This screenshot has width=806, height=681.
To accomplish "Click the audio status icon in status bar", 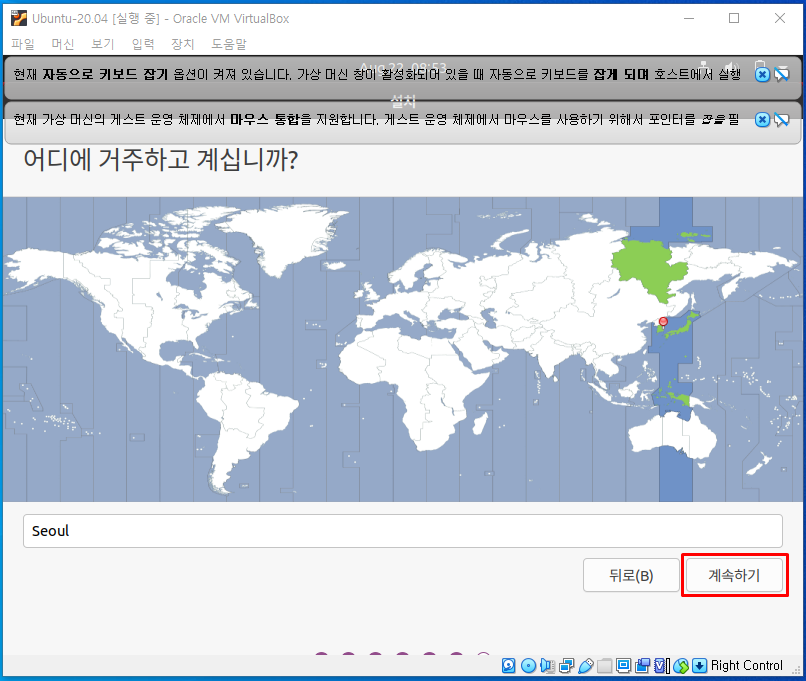I will 545,665.
